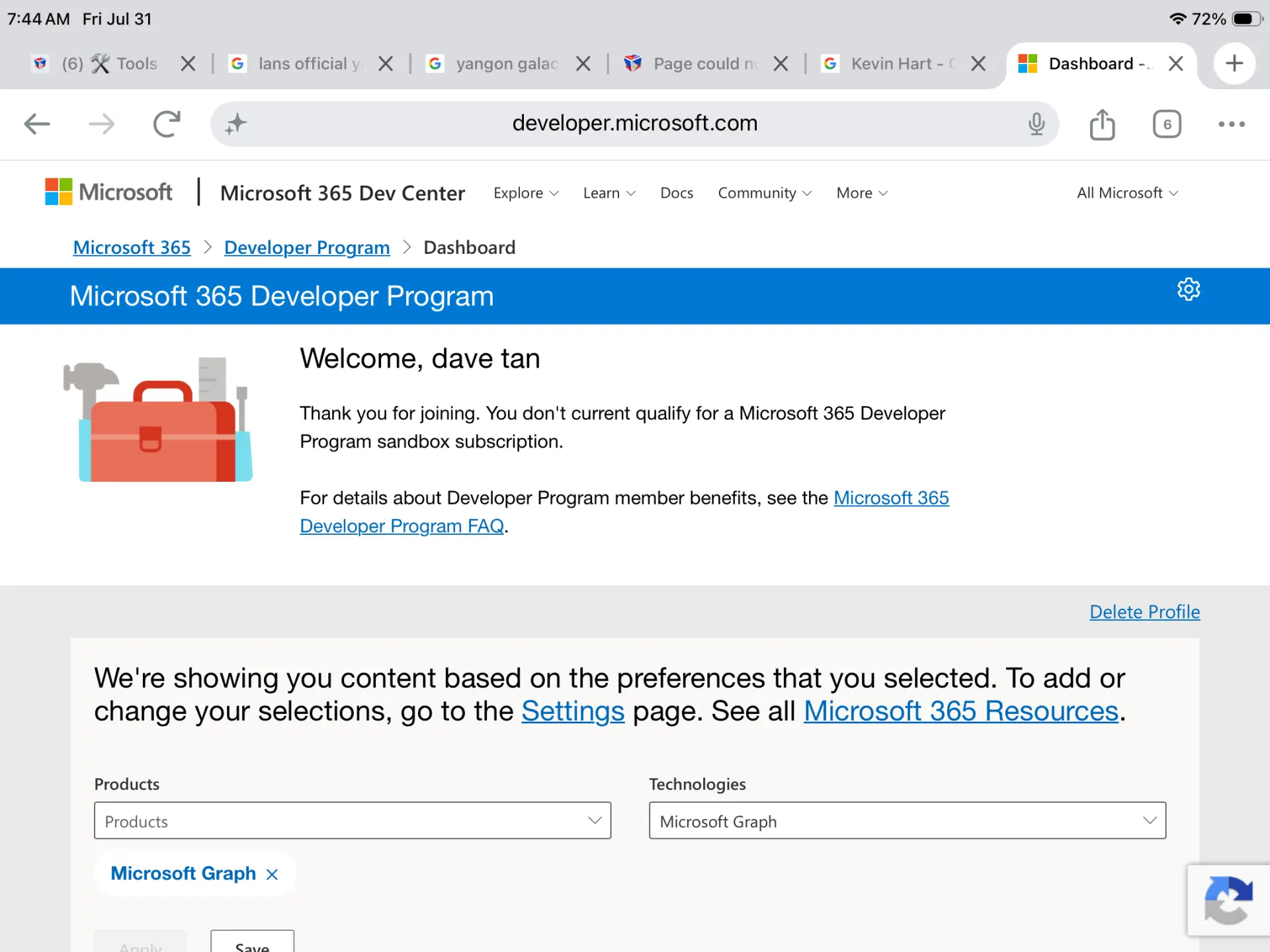
Task: Expand the Products dropdown
Action: (353, 820)
